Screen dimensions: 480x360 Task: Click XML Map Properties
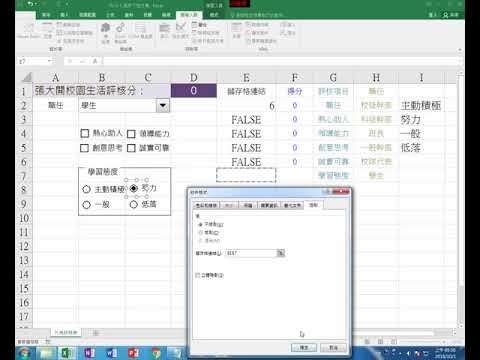tap(257, 25)
